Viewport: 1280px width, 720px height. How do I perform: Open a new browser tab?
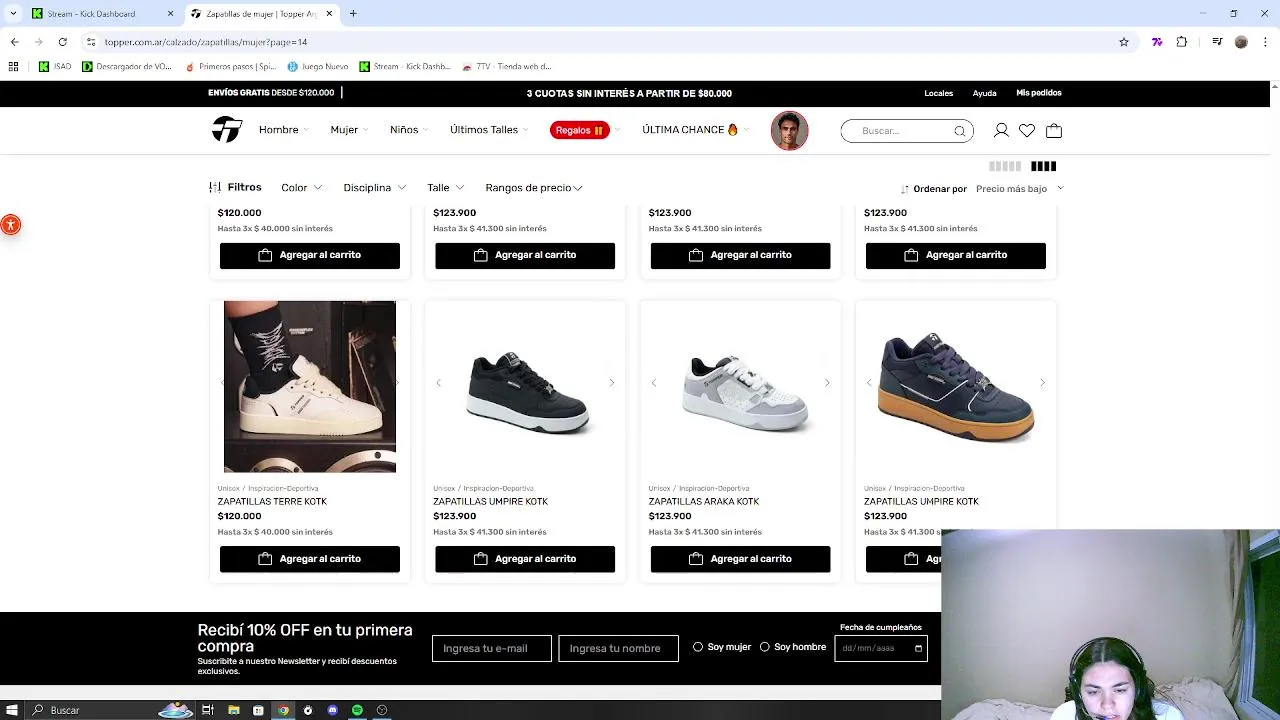click(x=353, y=13)
